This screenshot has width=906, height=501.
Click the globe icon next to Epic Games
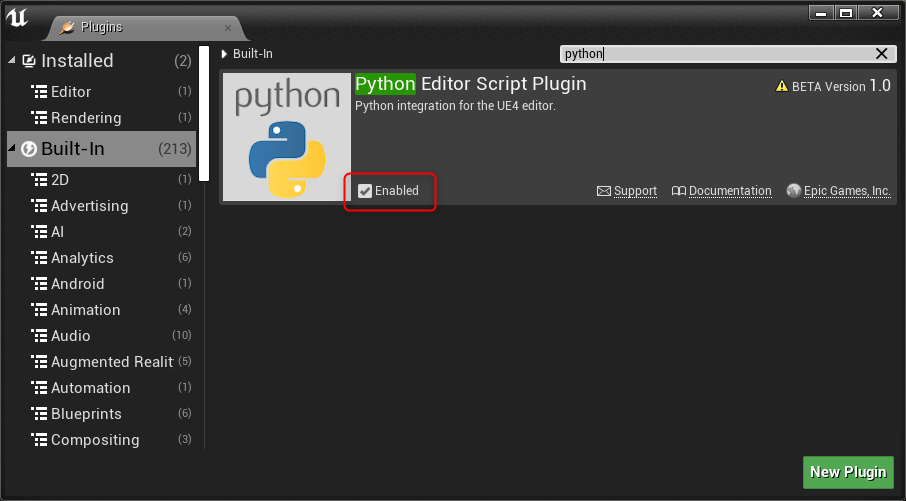[x=794, y=191]
